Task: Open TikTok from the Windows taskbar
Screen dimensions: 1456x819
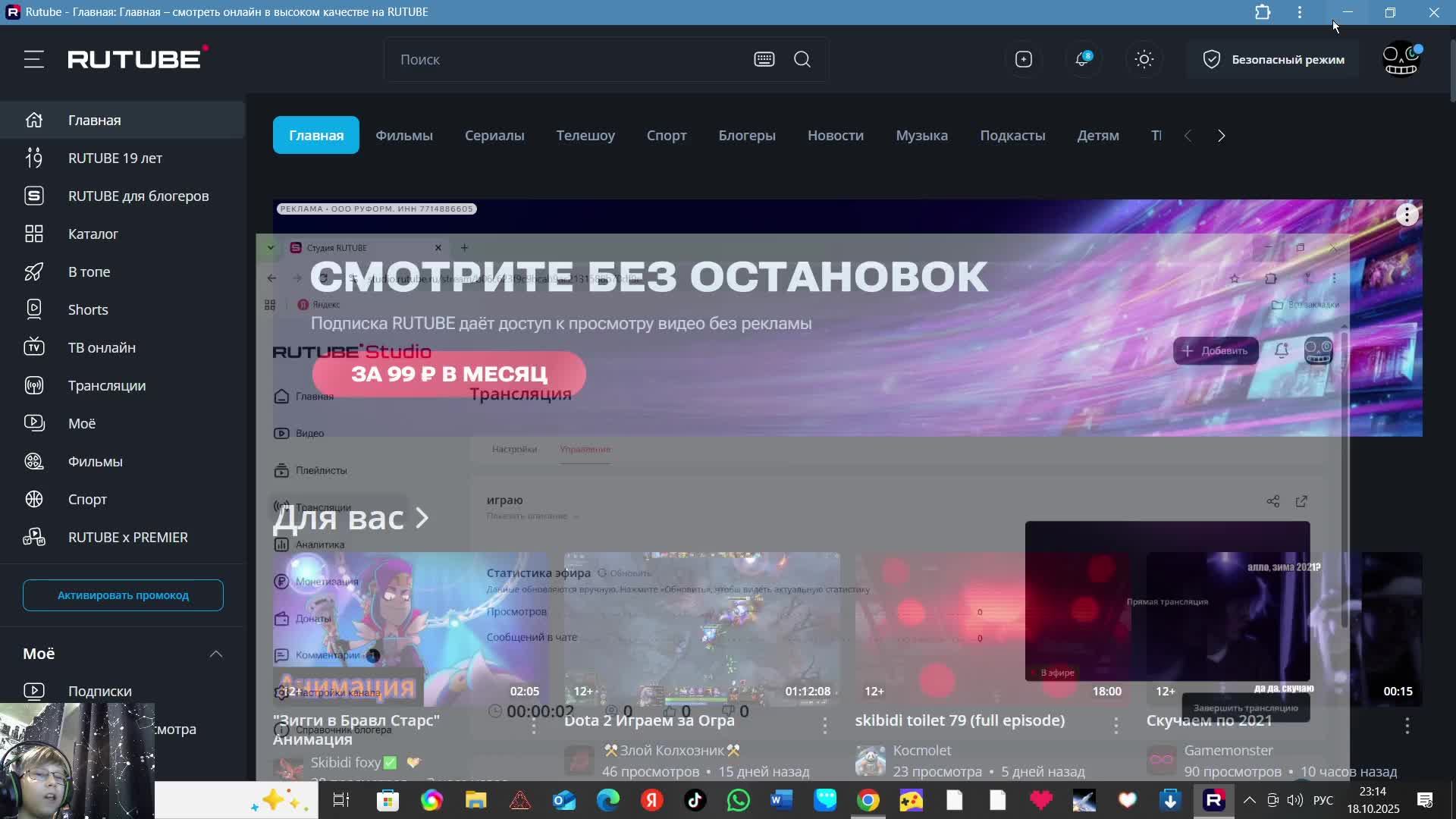Action: [x=695, y=800]
